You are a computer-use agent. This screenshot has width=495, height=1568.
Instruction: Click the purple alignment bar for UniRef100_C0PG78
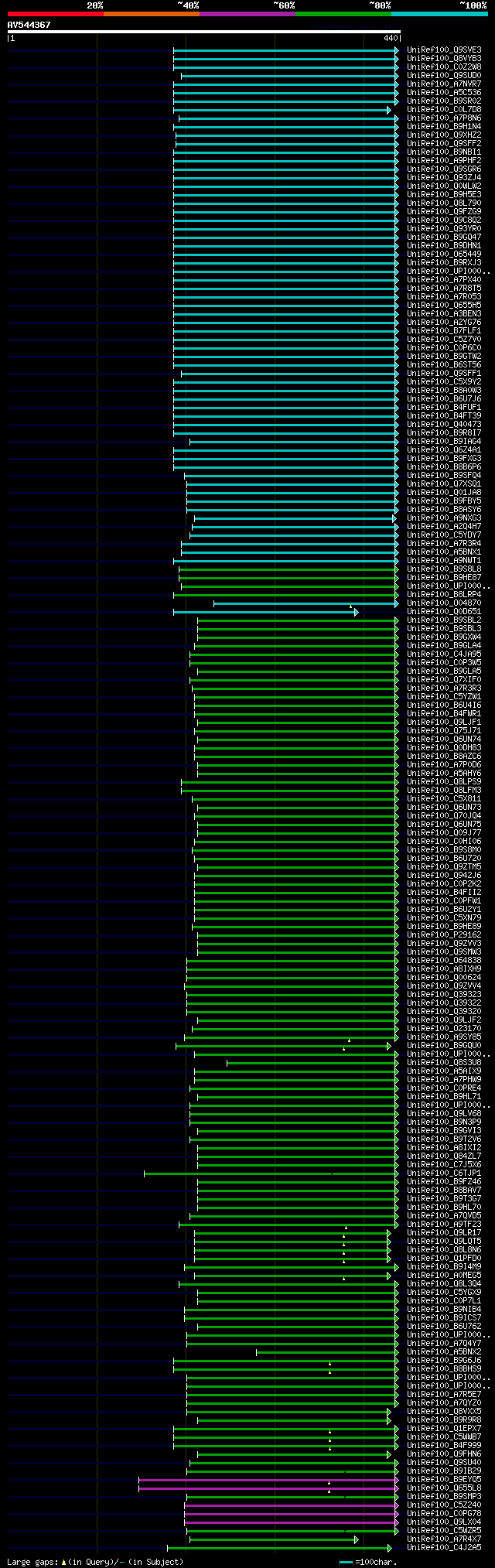coord(290,1513)
